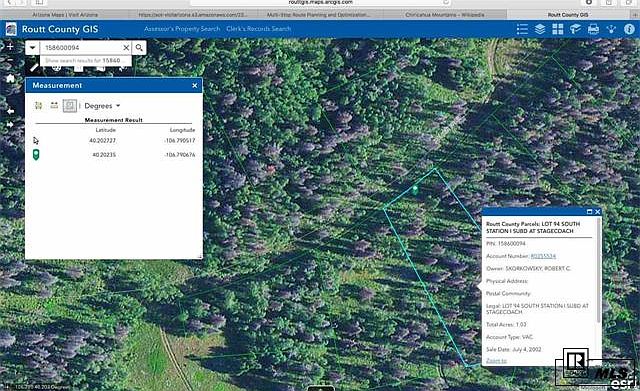The height and width of the screenshot is (391, 640).
Task: Open the About info icon
Action: click(x=629, y=29)
